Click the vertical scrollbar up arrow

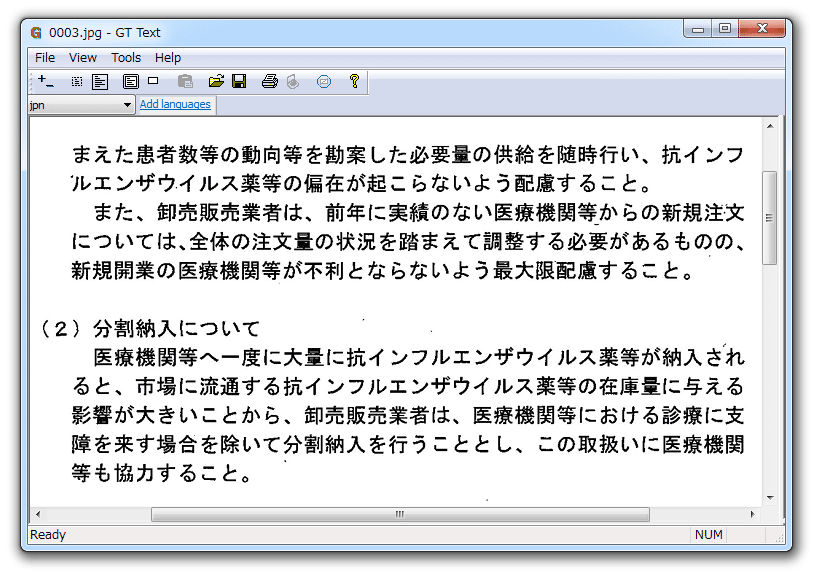pos(770,126)
